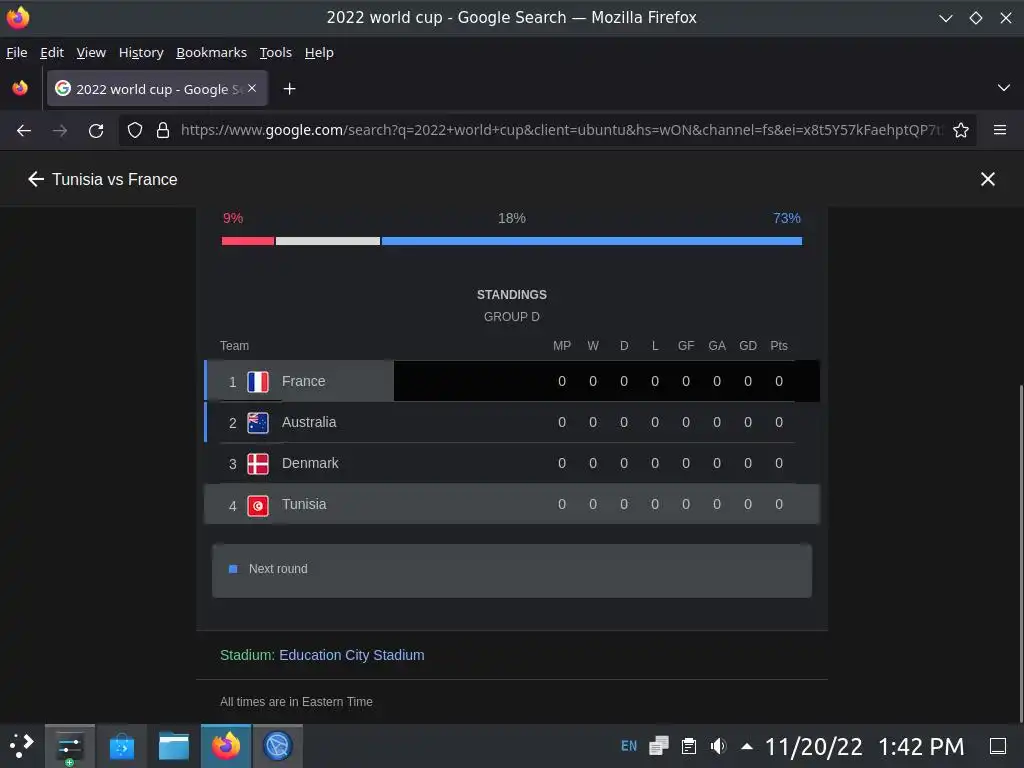
Task: View site security padlock info
Action: click(163, 131)
